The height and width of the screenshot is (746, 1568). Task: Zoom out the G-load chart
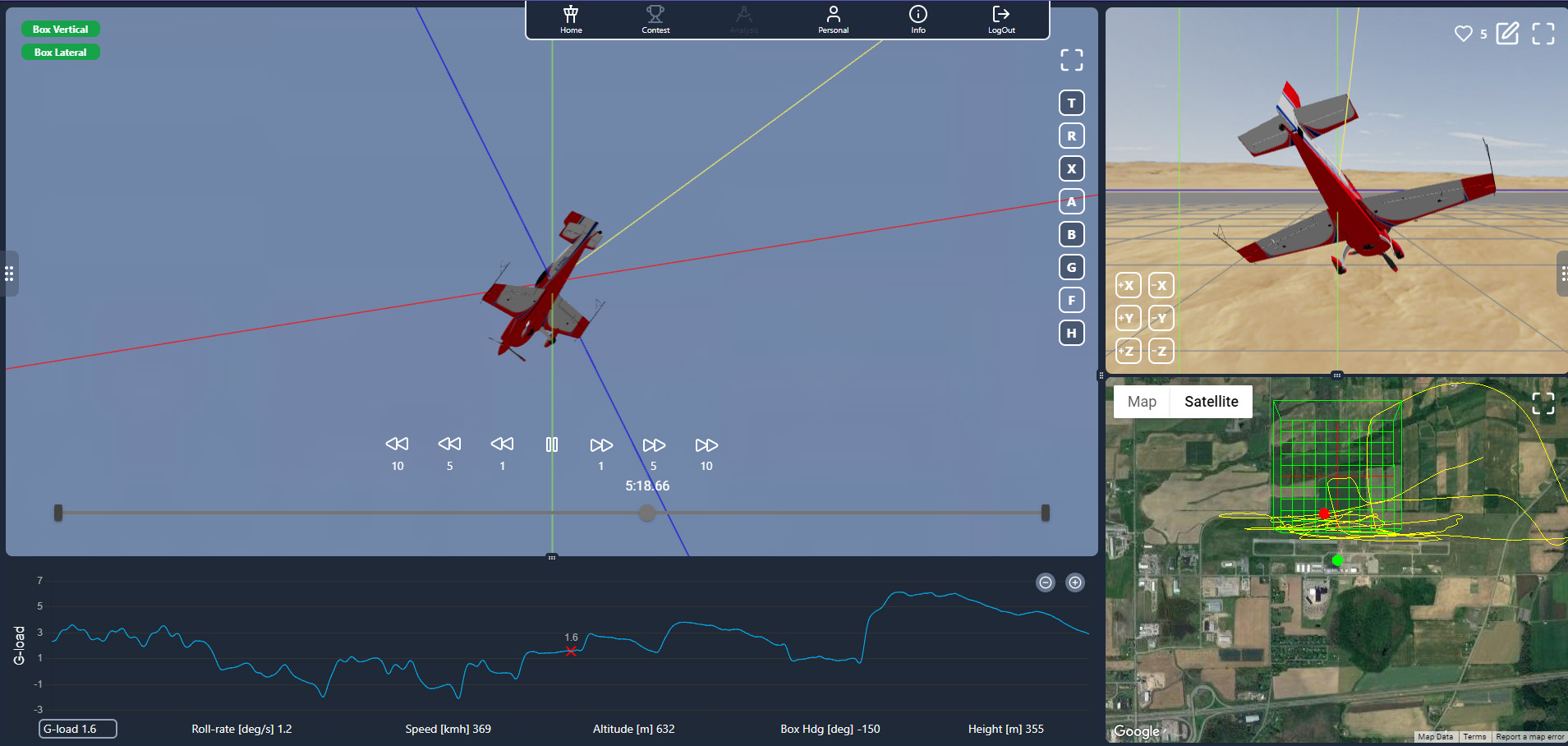tap(1046, 583)
